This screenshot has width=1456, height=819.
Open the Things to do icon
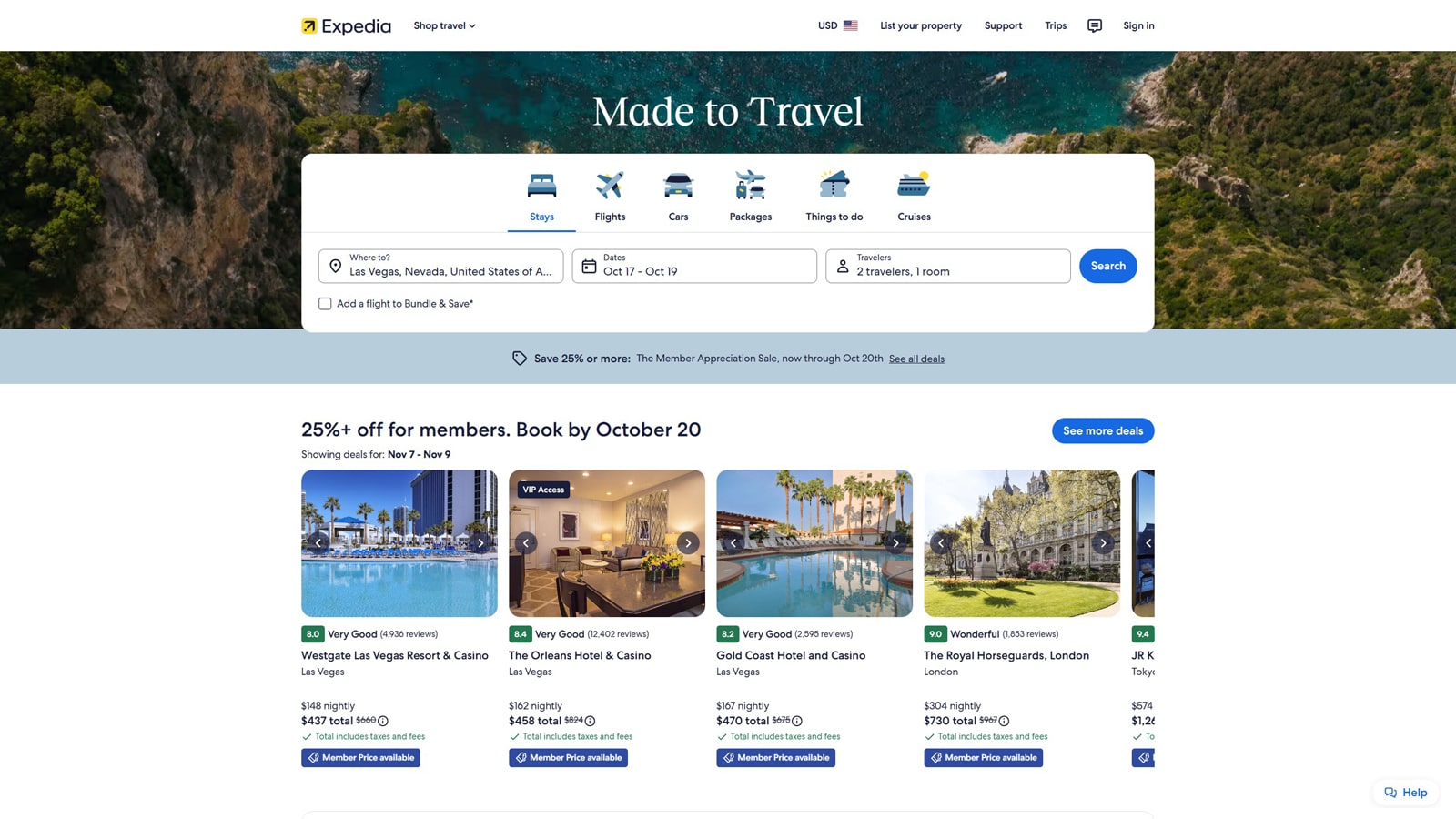pyautogui.click(x=834, y=186)
